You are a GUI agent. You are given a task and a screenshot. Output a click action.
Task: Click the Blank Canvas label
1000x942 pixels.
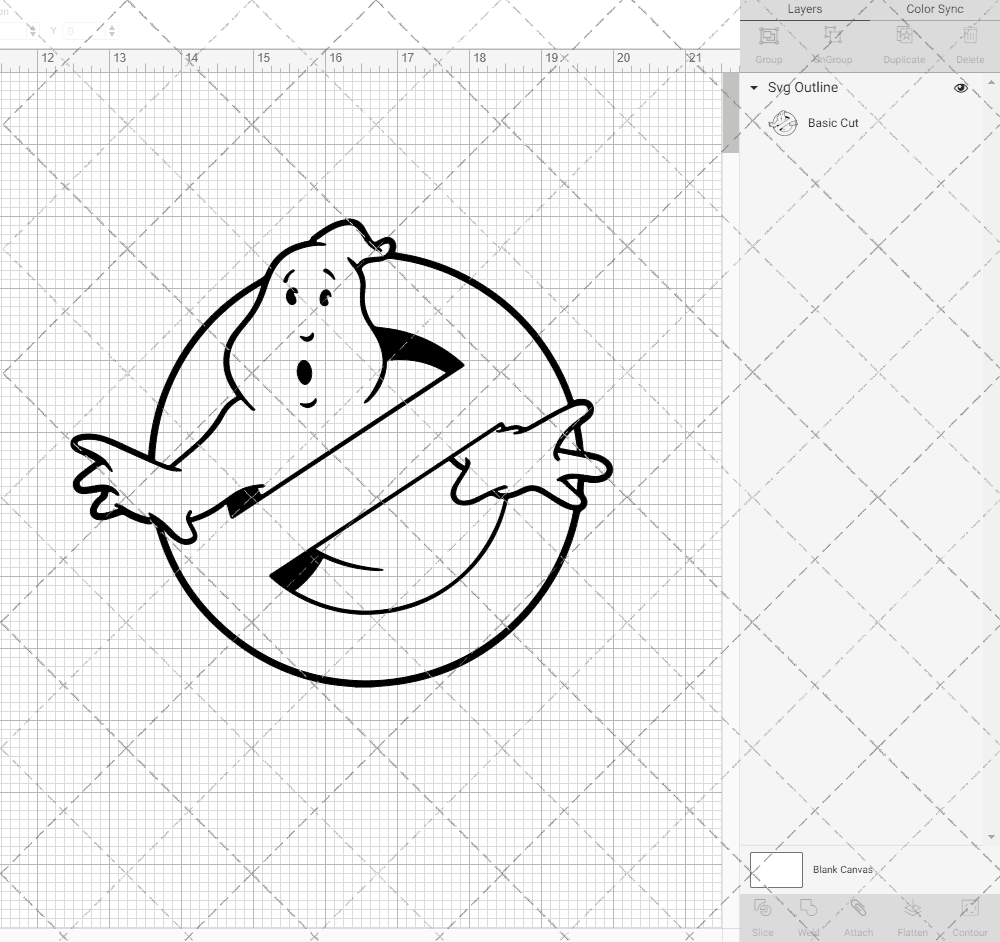(843, 869)
